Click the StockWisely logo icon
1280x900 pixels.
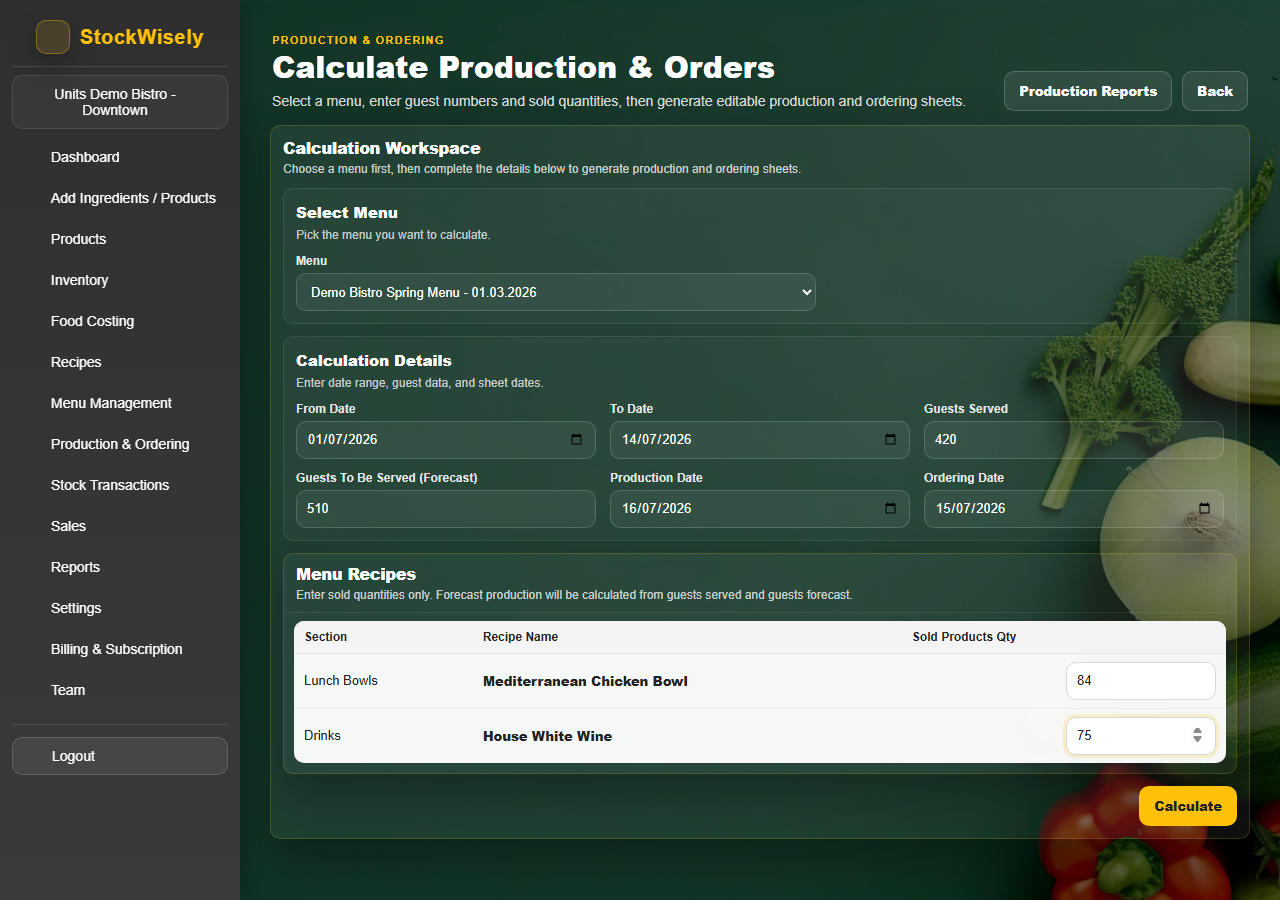point(53,37)
